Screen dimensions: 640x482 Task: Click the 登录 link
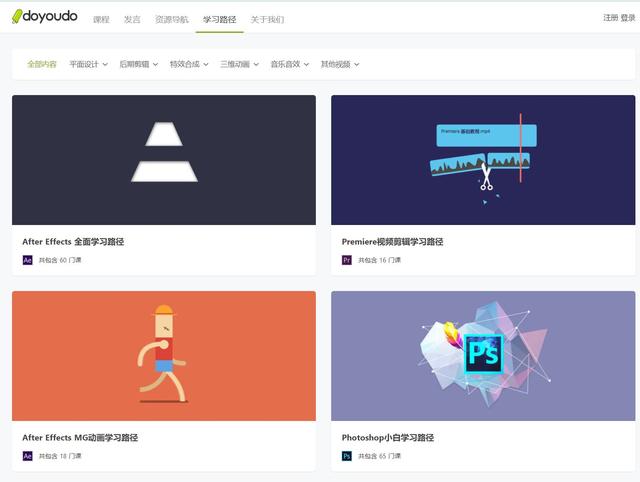coord(628,18)
